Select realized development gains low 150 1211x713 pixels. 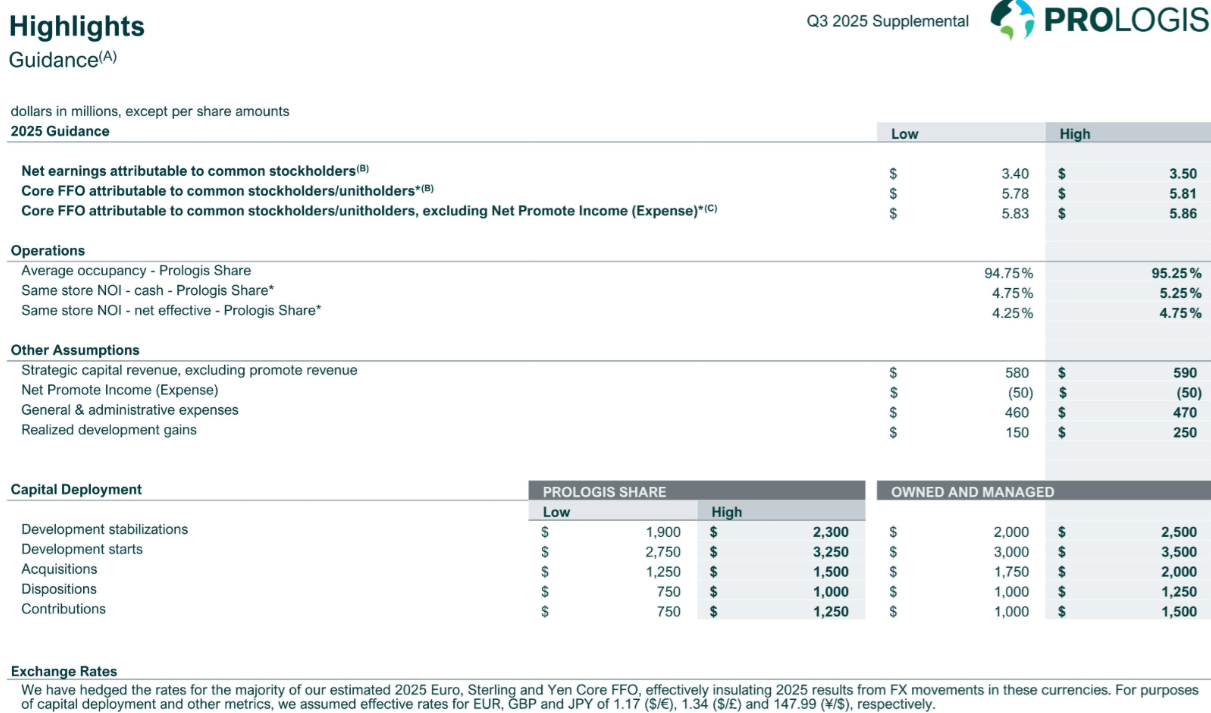click(x=1017, y=433)
